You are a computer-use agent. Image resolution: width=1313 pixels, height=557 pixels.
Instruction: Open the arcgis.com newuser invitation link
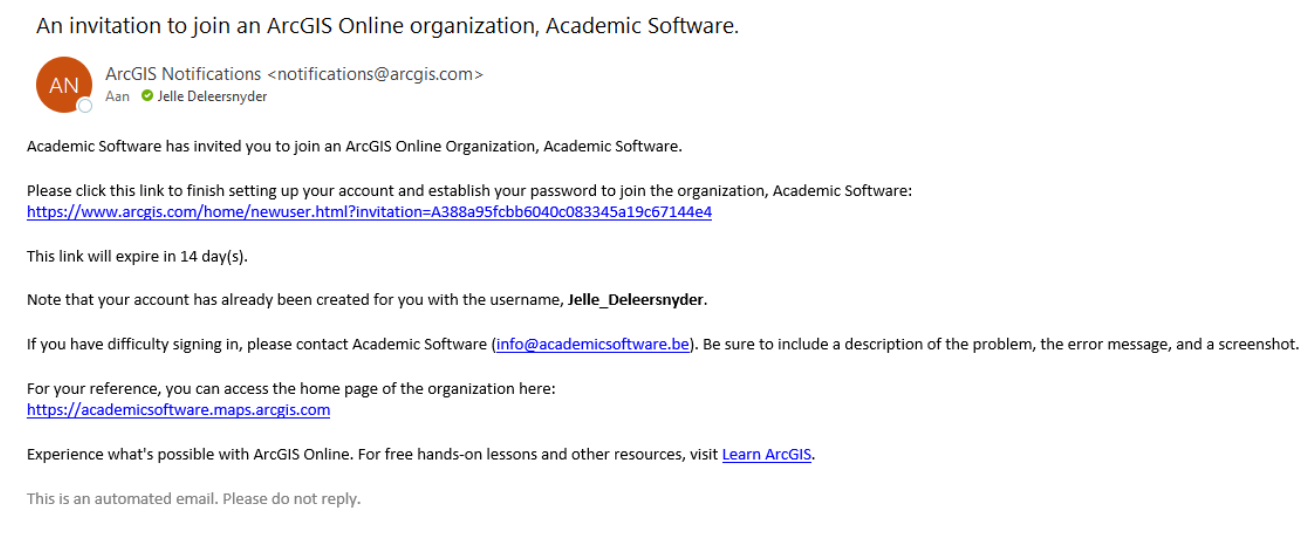click(369, 212)
